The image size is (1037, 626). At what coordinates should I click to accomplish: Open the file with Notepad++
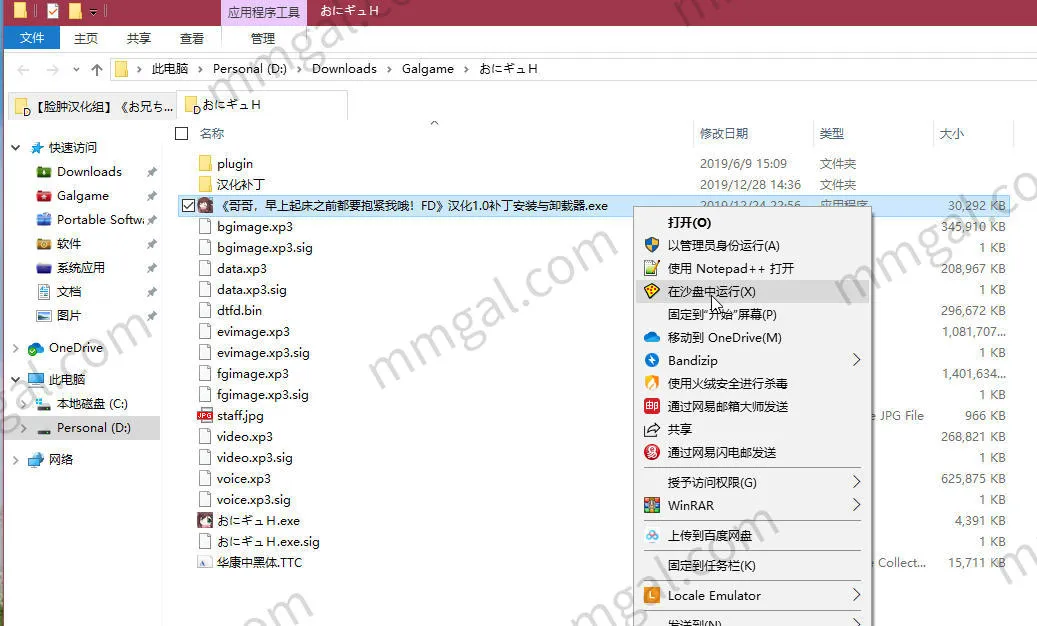pyautogui.click(x=722, y=268)
